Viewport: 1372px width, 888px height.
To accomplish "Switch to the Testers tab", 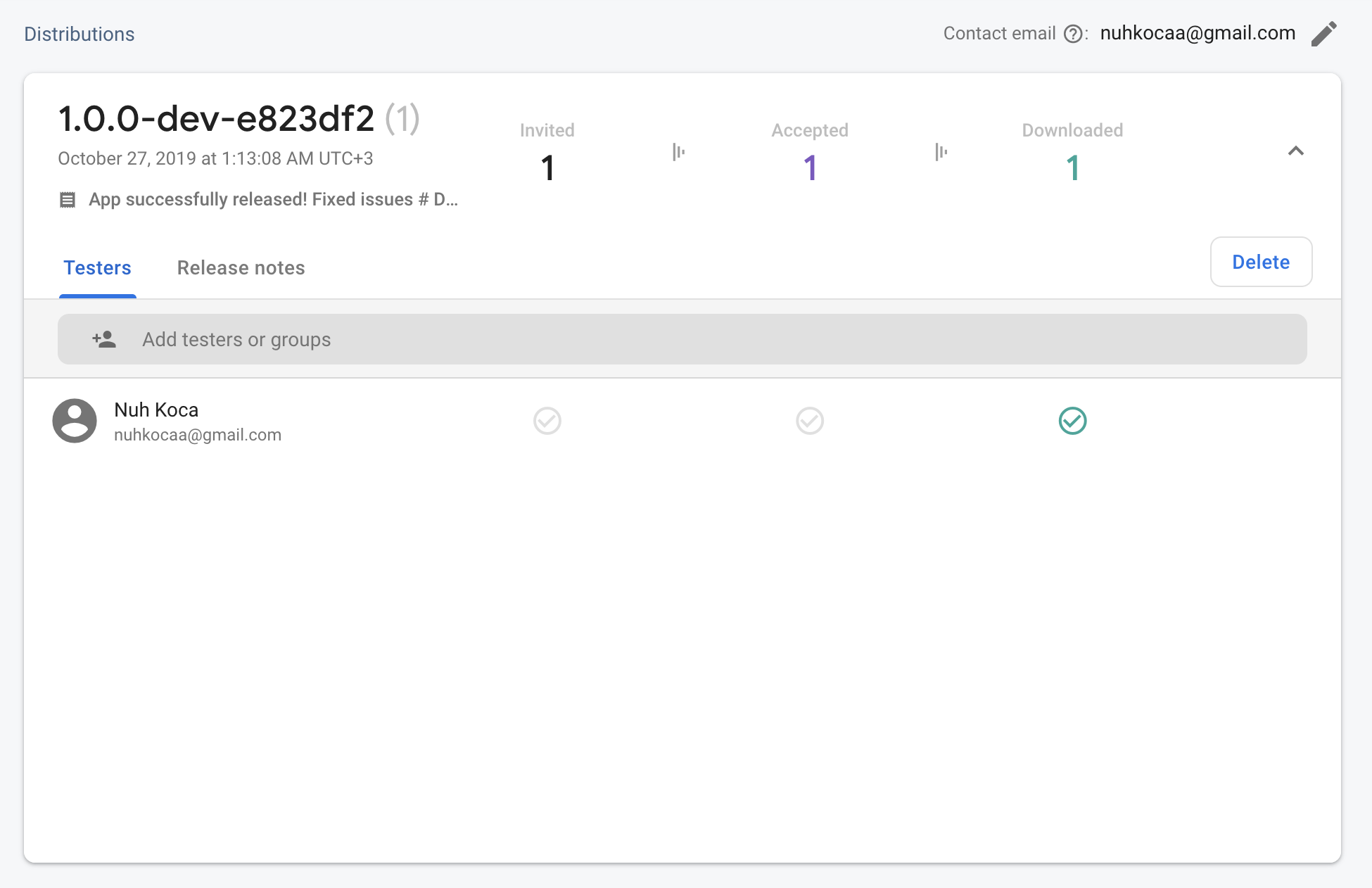I will 97,268.
